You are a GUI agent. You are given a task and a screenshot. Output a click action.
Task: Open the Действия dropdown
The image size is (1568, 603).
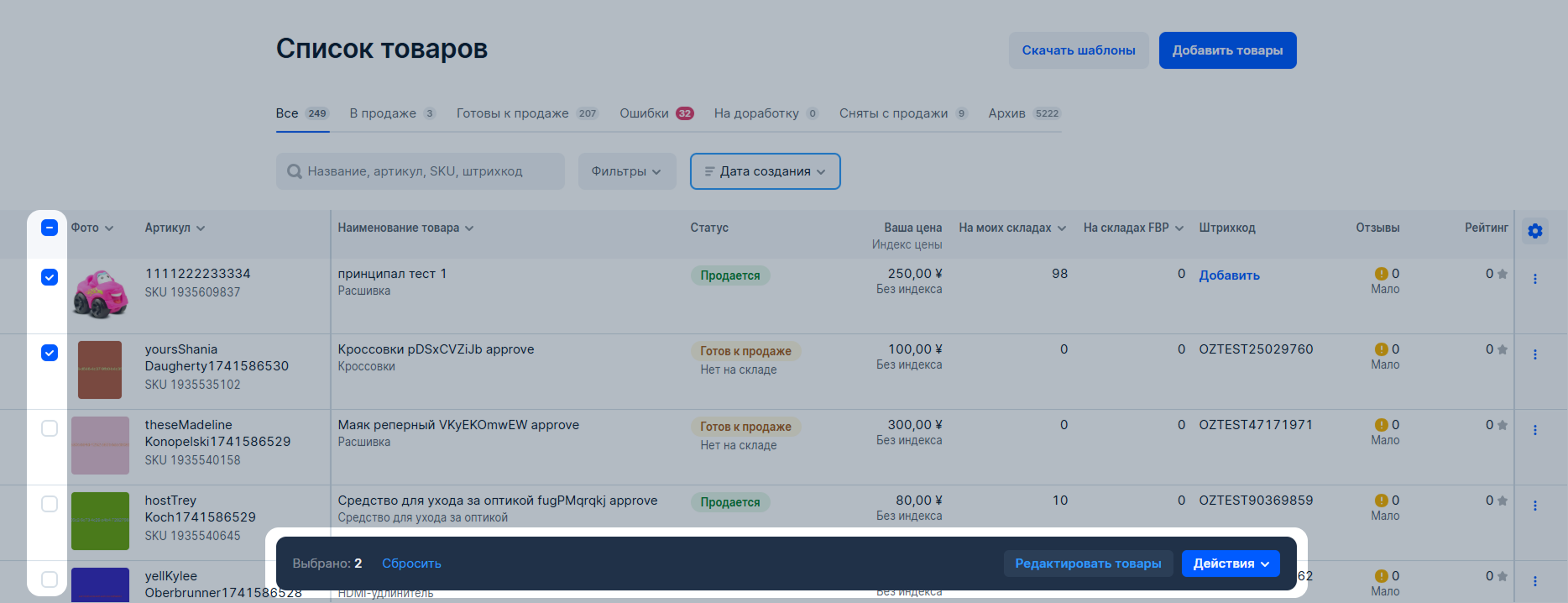[x=1231, y=564]
